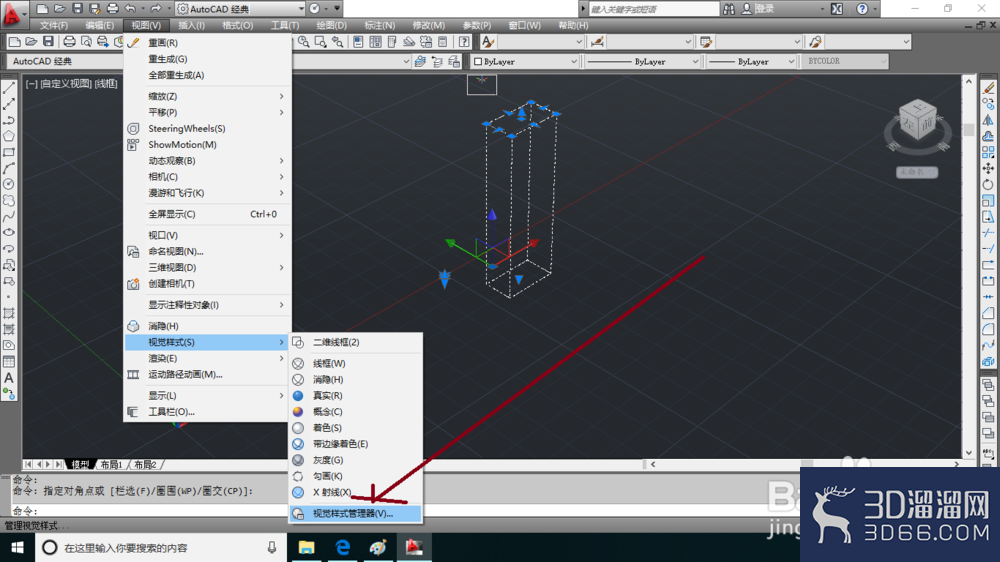
Task: Switch to the 布局1 layout tab
Action: [111, 464]
